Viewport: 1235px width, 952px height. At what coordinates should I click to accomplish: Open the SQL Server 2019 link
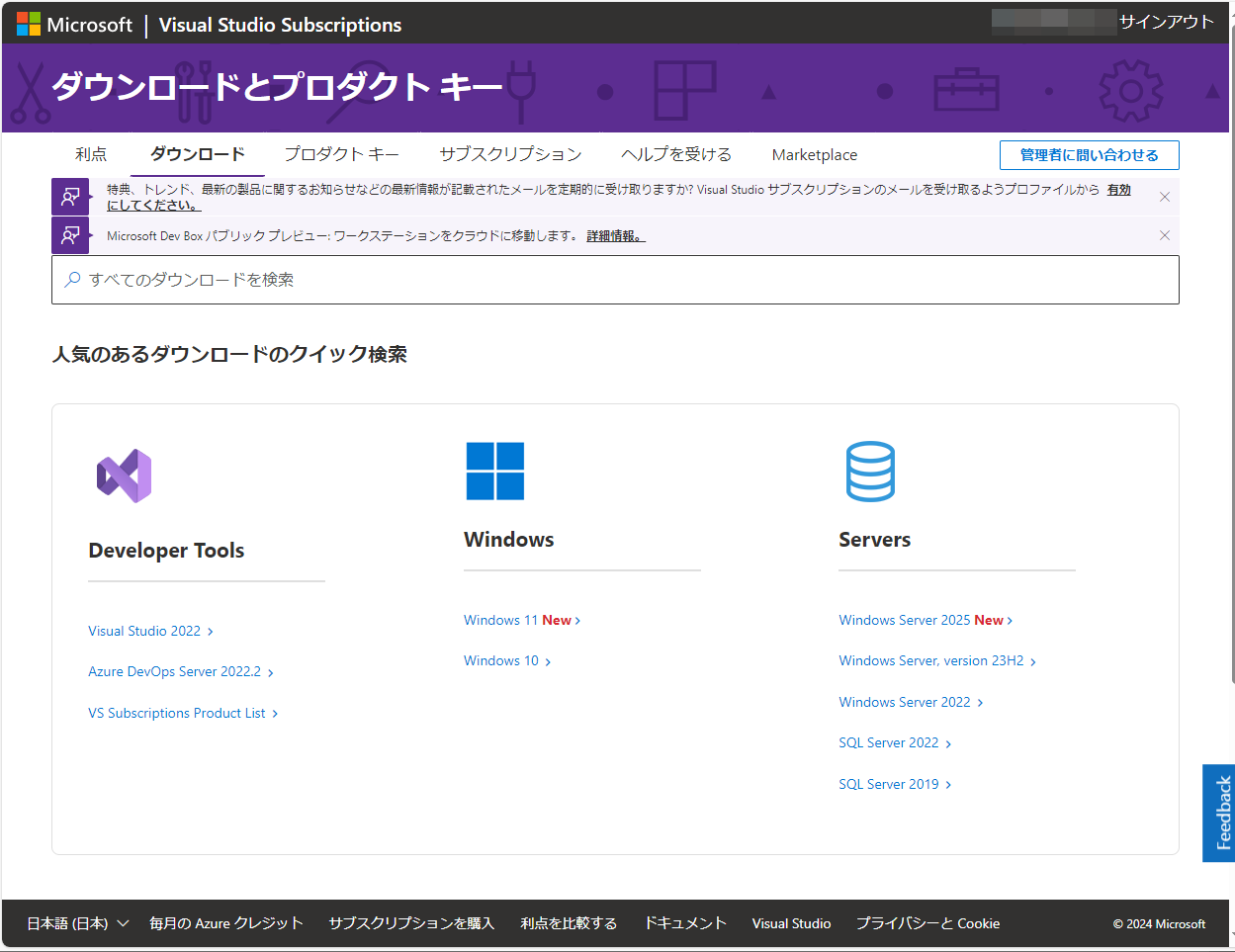(x=895, y=784)
